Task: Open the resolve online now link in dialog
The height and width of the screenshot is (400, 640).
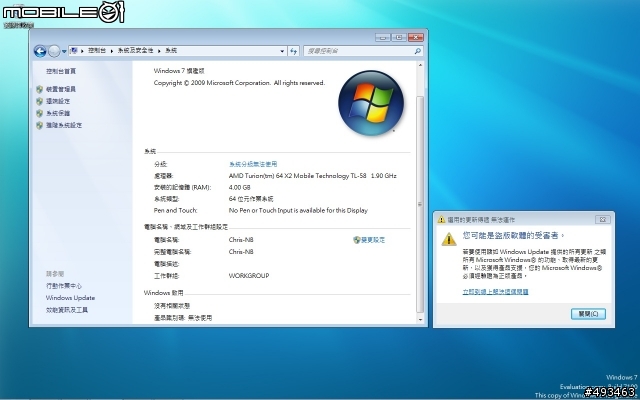Action: click(496, 292)
